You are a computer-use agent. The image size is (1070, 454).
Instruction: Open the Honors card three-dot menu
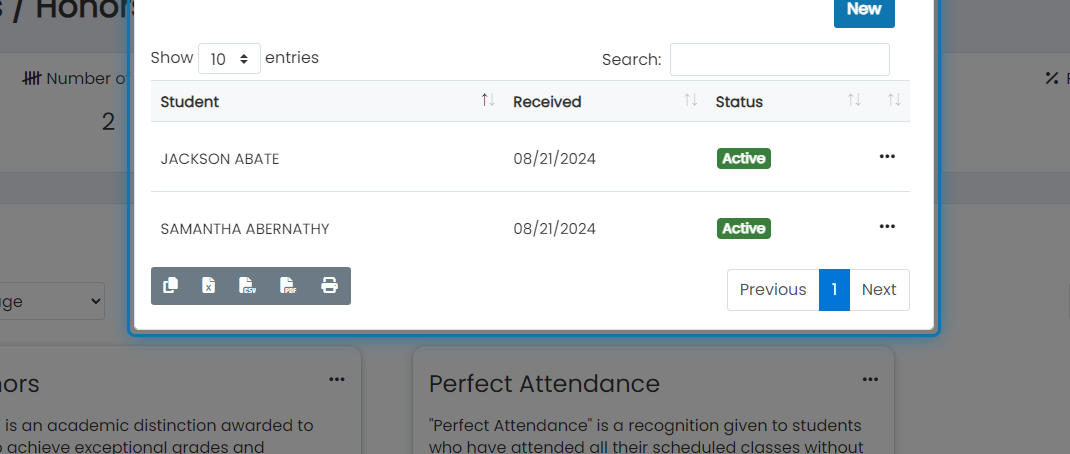337,380
